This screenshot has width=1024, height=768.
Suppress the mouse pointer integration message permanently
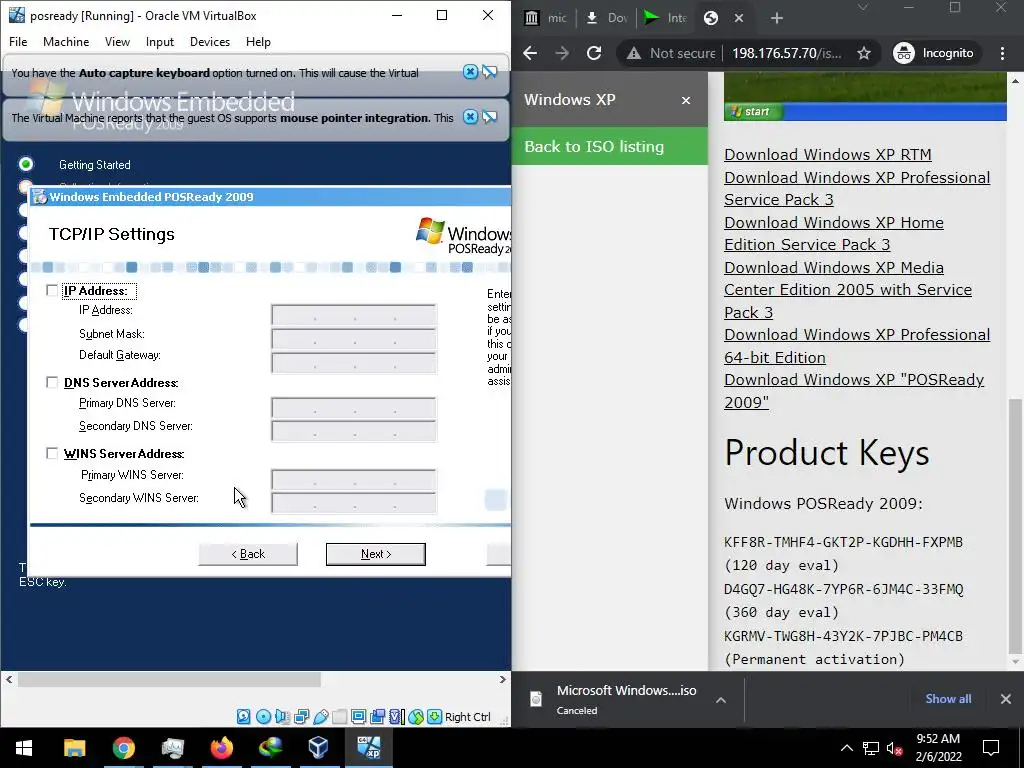[490, 117]
